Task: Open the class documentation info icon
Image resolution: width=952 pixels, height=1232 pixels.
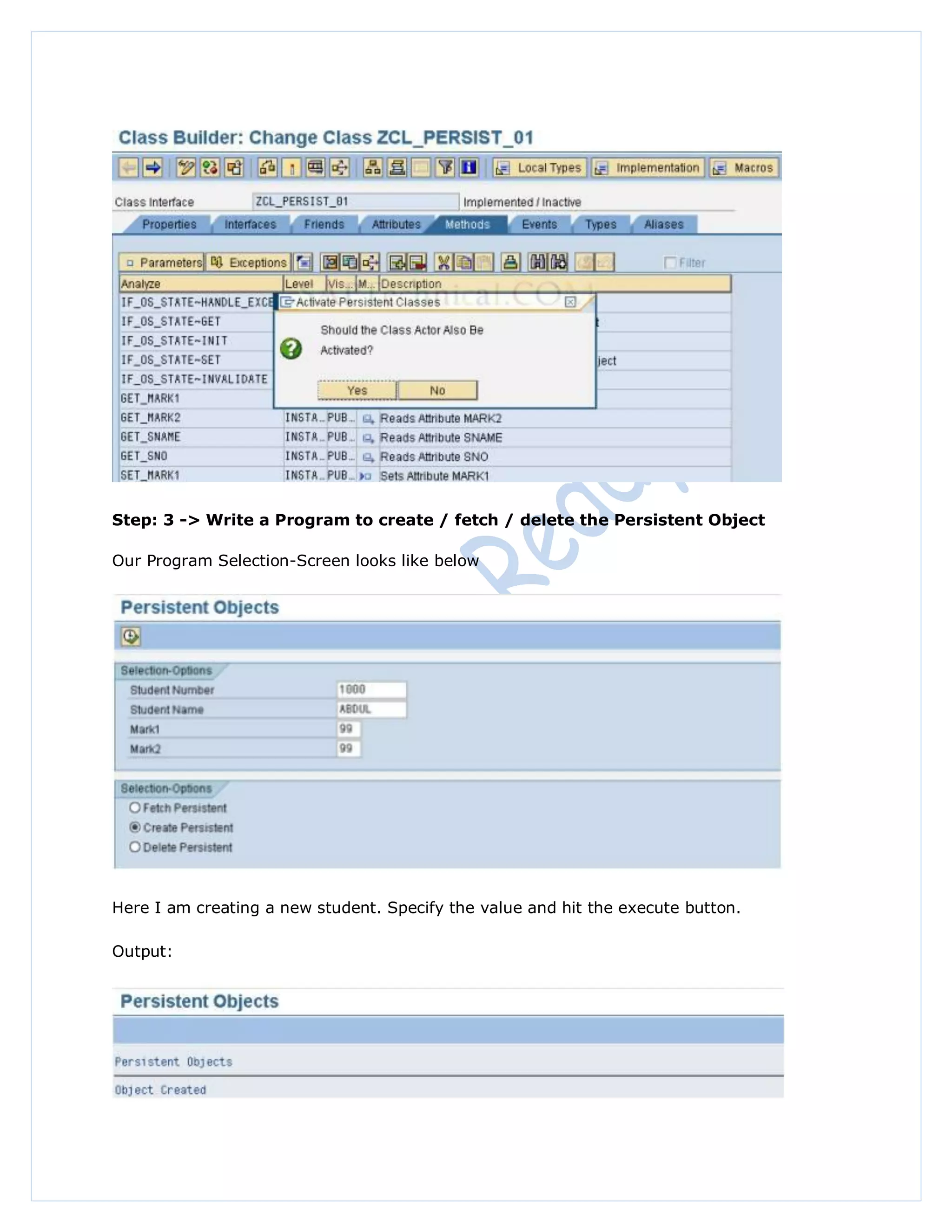Action: click(469, 167)
